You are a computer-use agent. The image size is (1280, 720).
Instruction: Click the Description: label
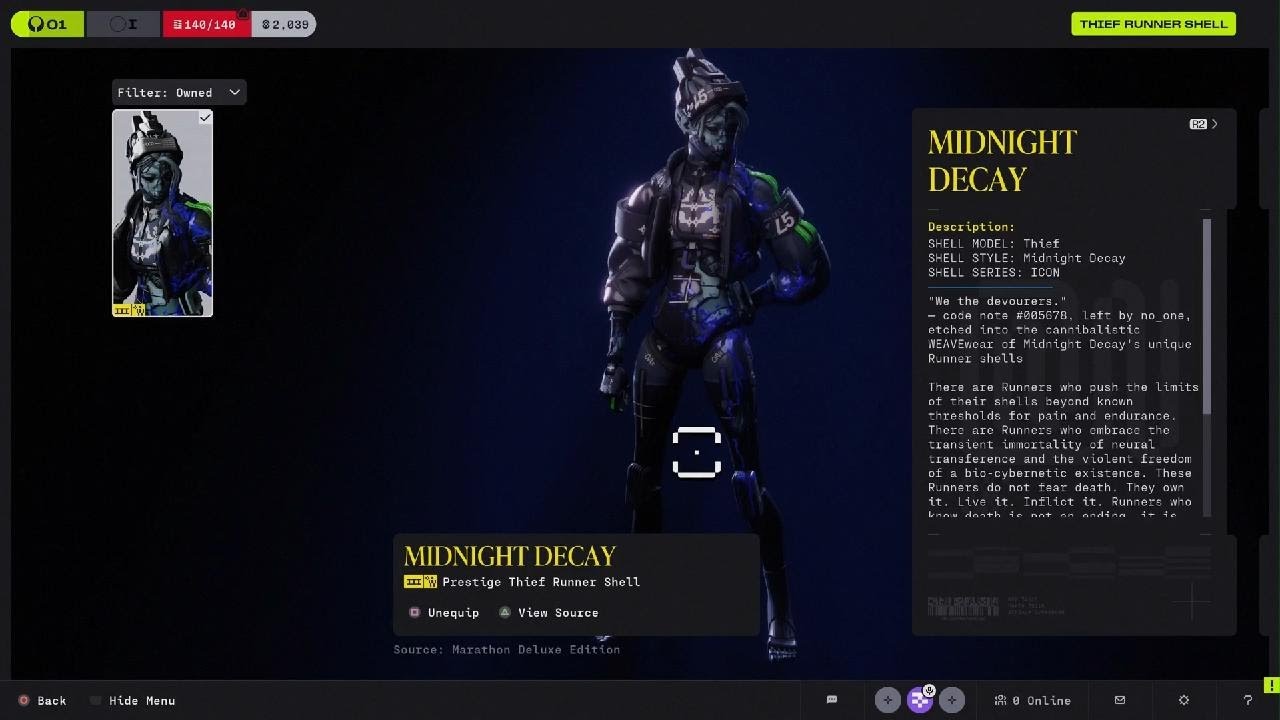point(971,227)
